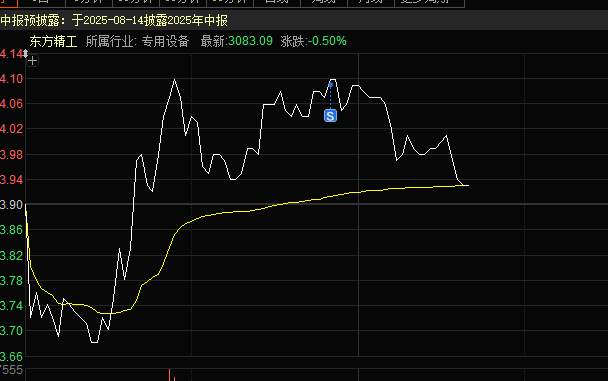The image size is (608, 381).
Task: Click the 3.66 bottom price label
Action: [x=12, y=357]
